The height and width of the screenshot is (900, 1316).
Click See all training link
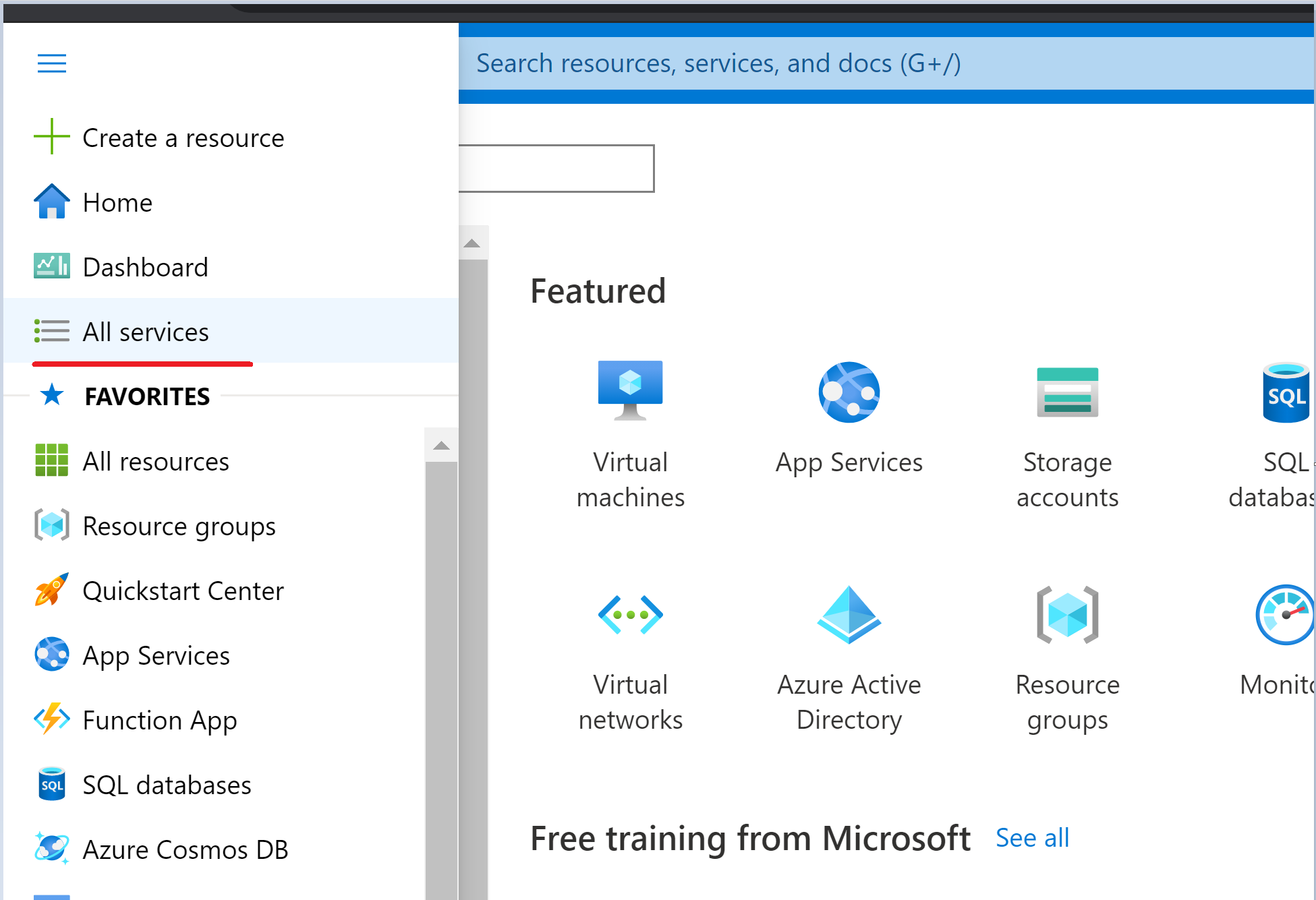point(1032,838)
